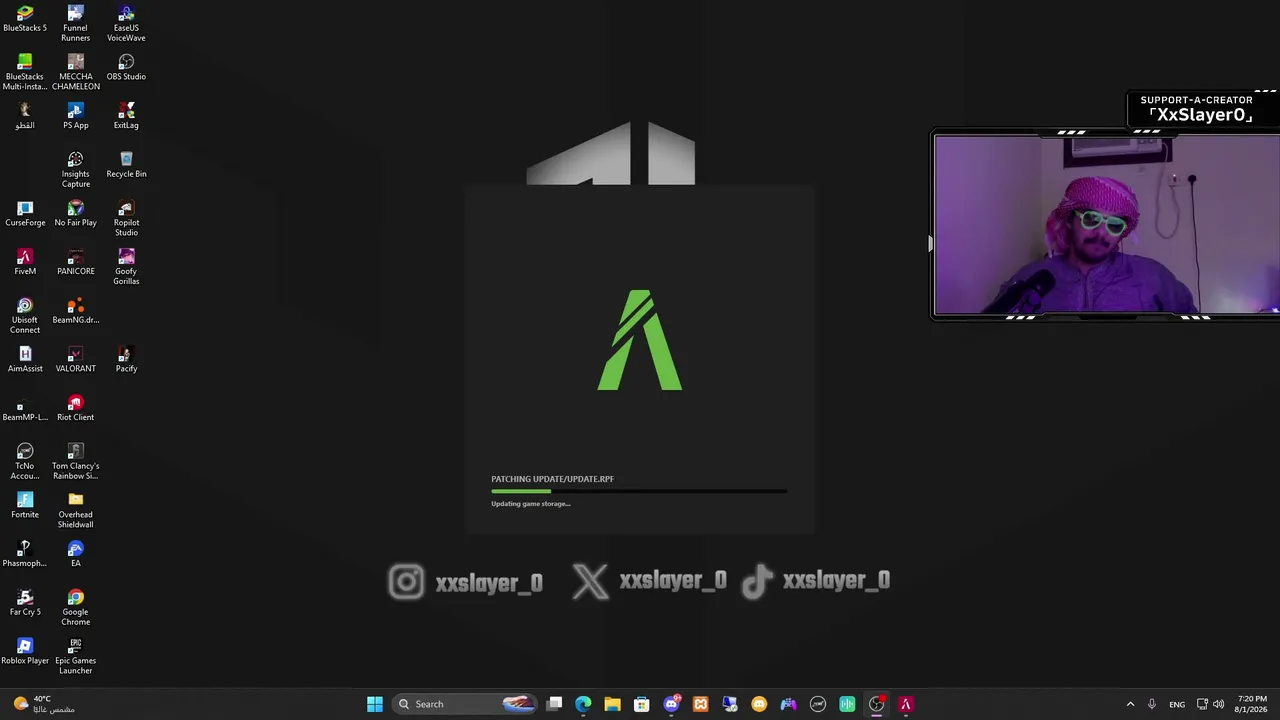Select the TcNo Account Switcher icon

25,462
